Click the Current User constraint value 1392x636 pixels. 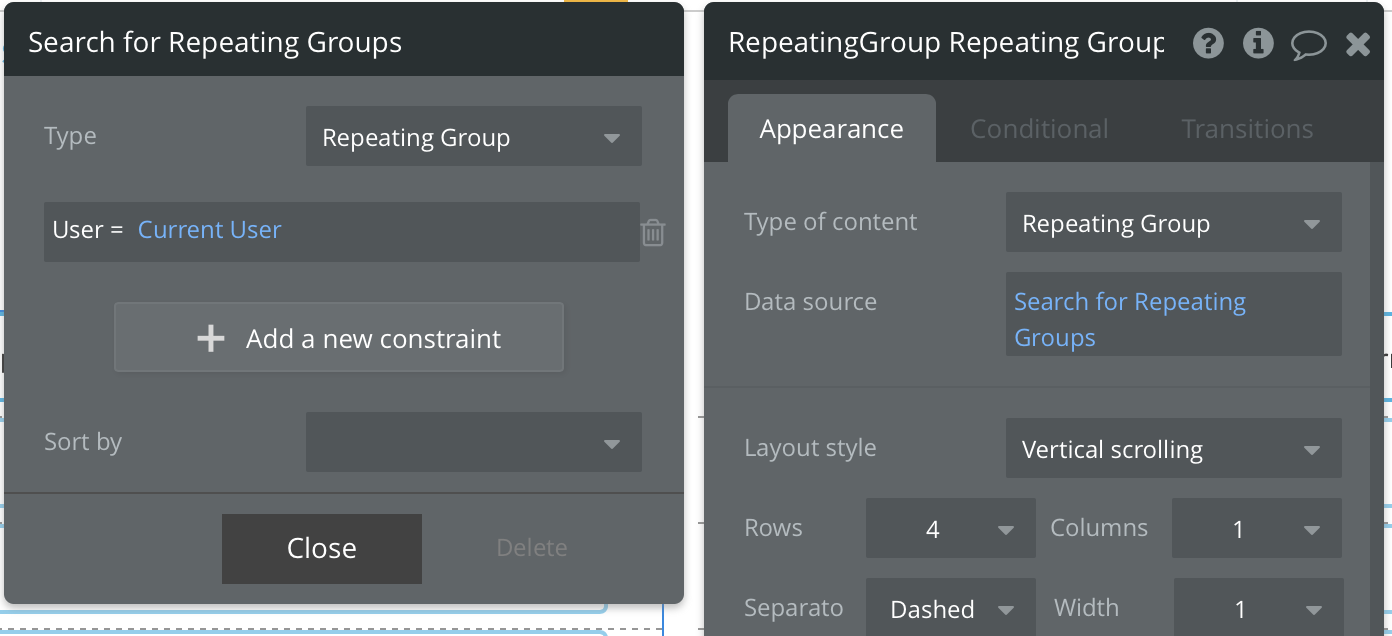tap(209, 230)
